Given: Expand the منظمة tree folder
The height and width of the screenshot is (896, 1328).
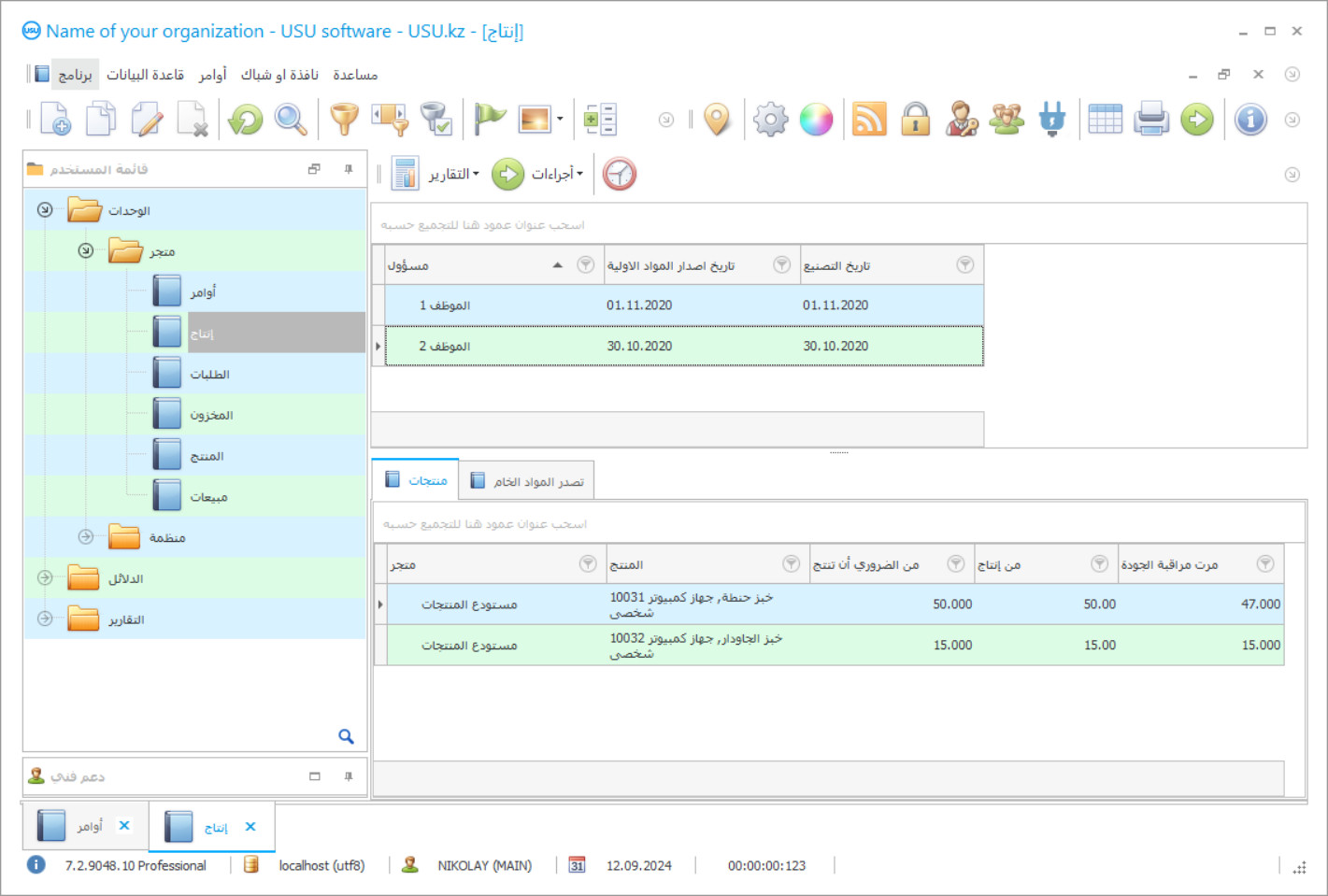Looking at the screenshot, I should (86, 537).
